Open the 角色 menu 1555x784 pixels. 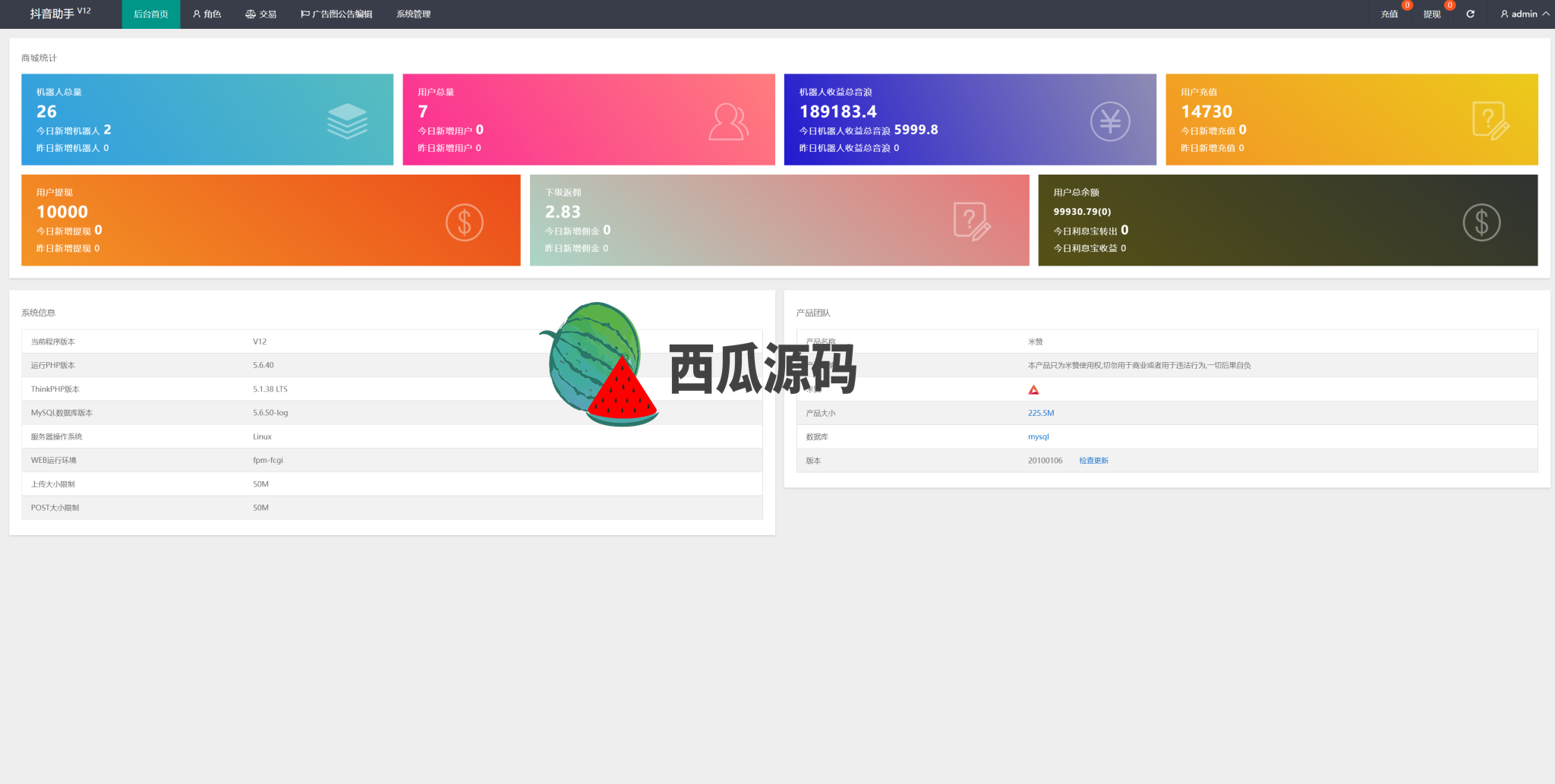pos(207,14)
